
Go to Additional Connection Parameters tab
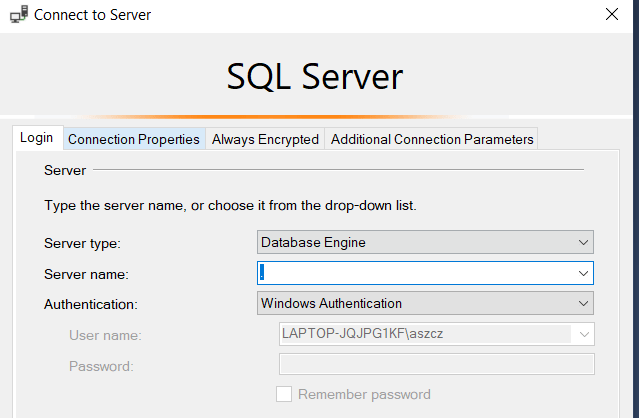tap(431, 139)
